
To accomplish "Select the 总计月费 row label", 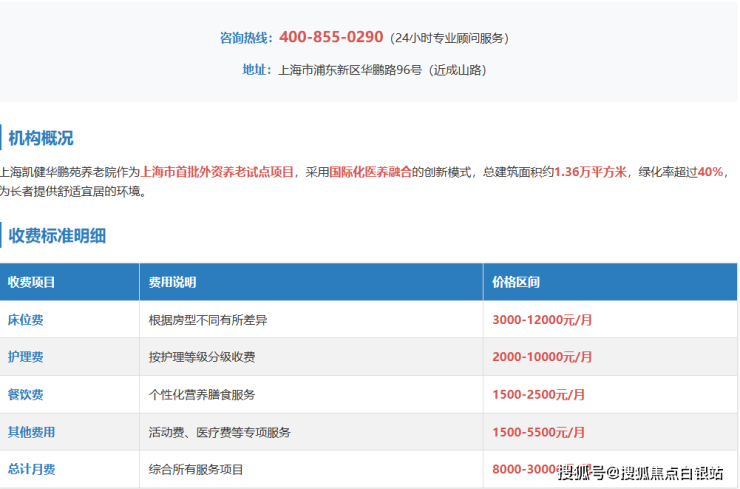I will coord(32,469).
